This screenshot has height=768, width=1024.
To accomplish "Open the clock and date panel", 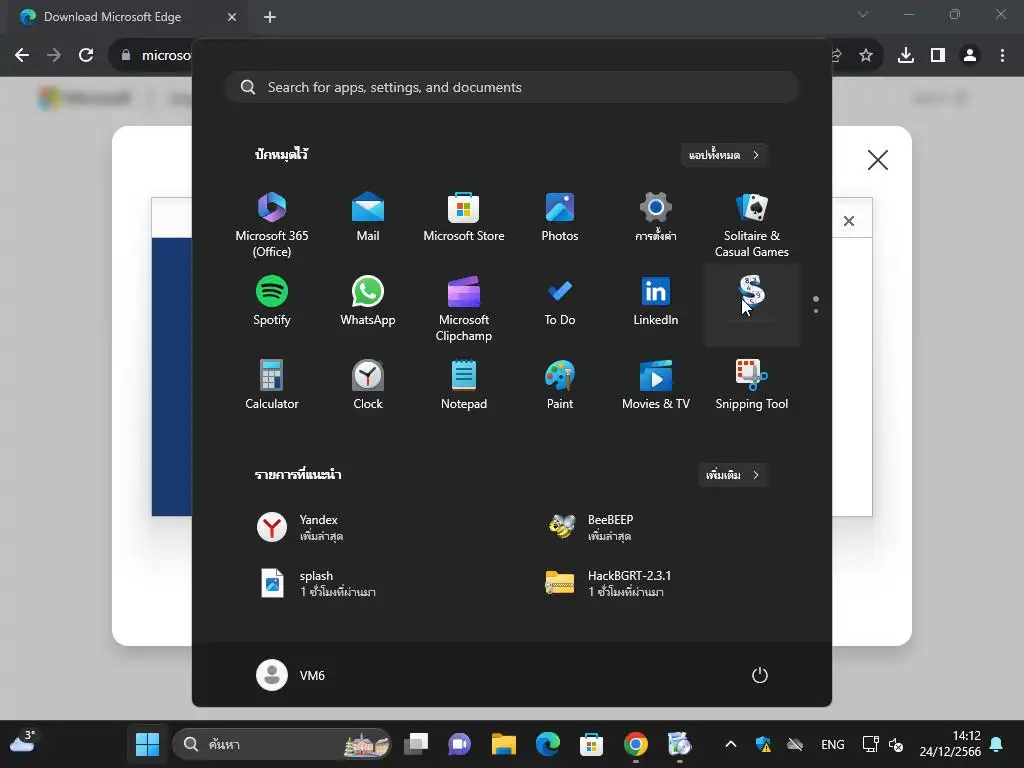I will [950, 744].
